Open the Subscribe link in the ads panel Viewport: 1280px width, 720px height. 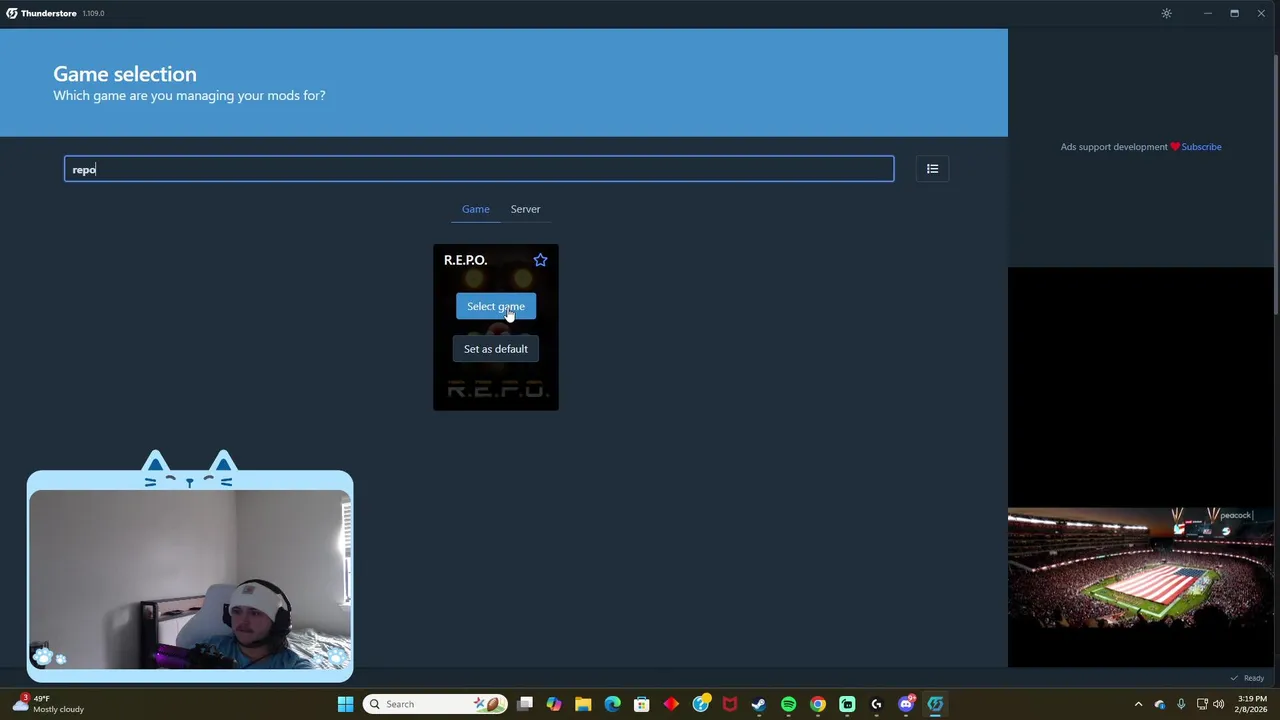click(1201, 147)
